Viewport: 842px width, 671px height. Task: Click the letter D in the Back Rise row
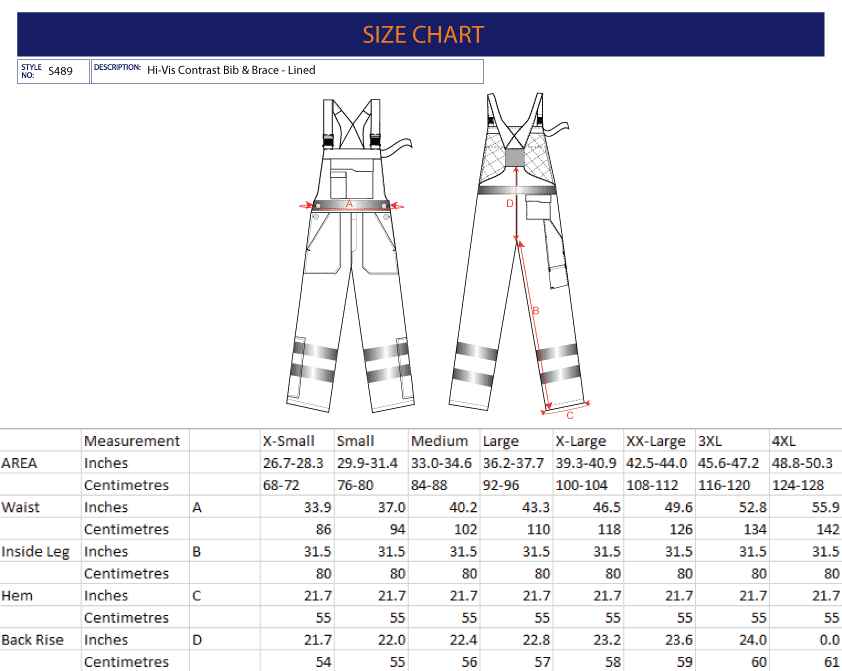coord(197,639)
